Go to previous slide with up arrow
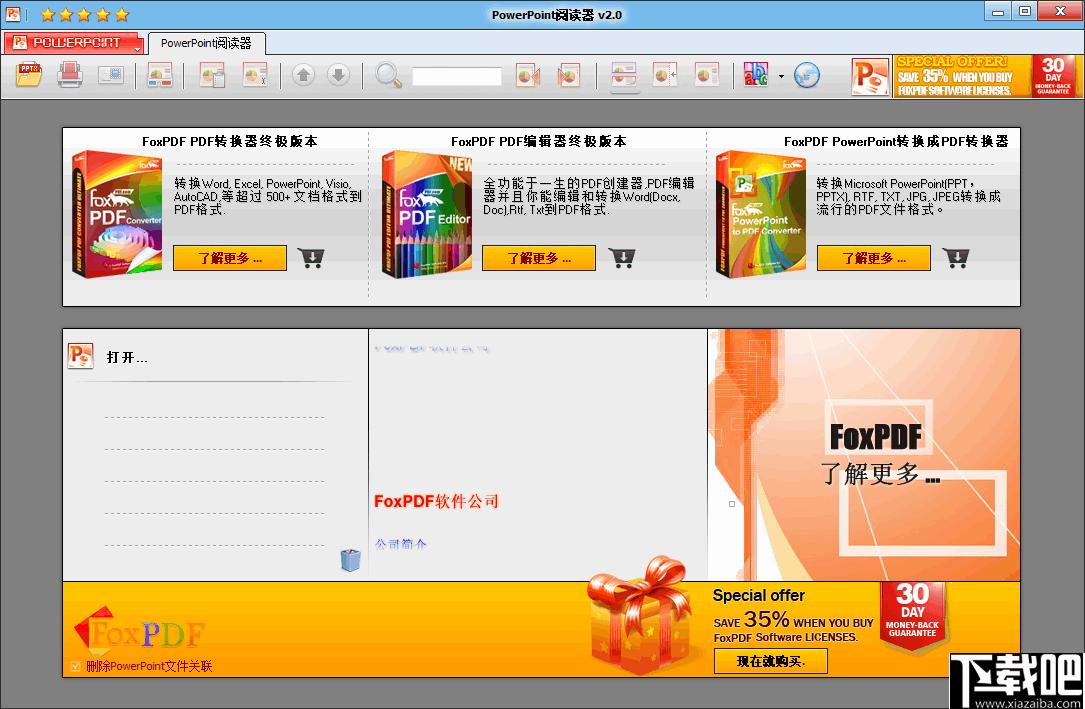1085x709 pixels. click(x=303, y=75)
